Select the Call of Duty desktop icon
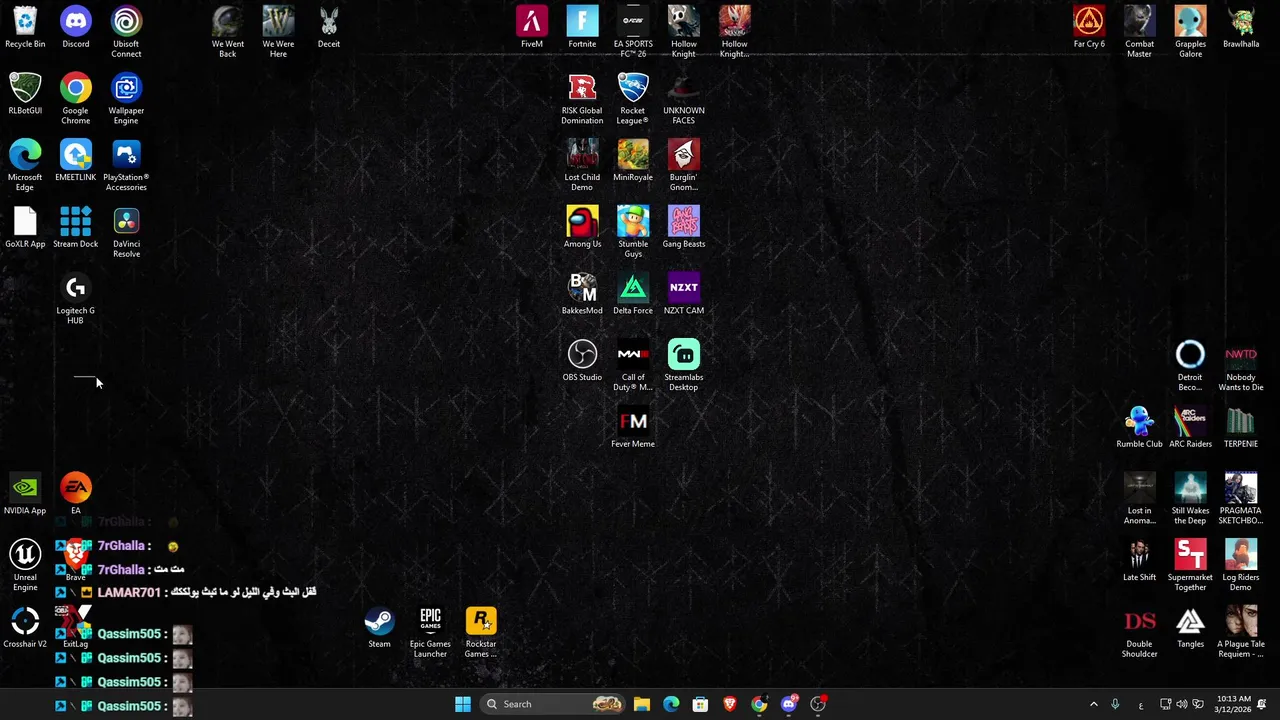Screen dimensions: 1280x720 pyautogui.click(x=633, y=365)
